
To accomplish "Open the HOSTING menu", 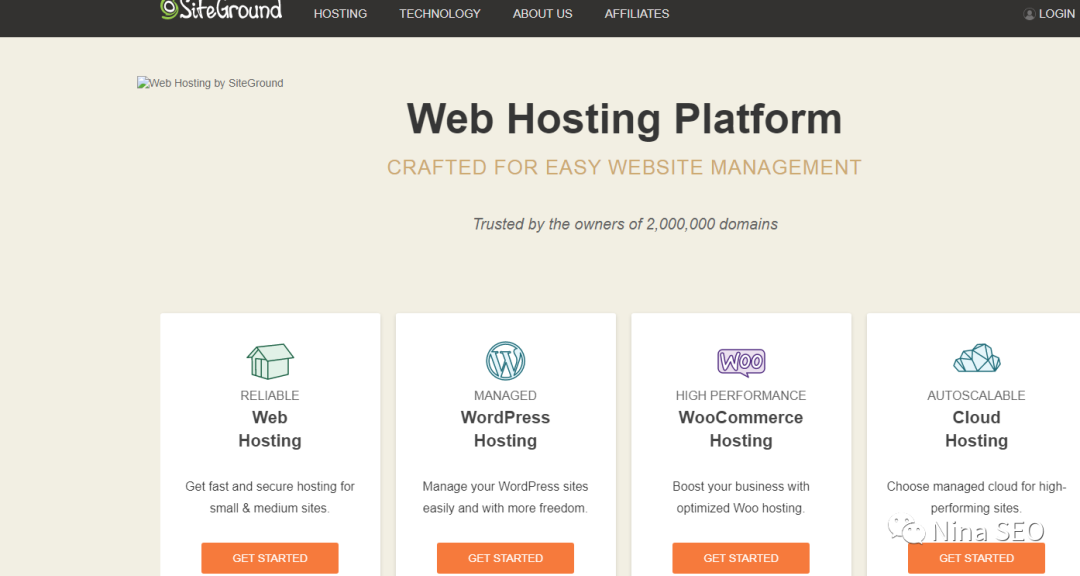I will pyautogui.click(x=340, y=14).
